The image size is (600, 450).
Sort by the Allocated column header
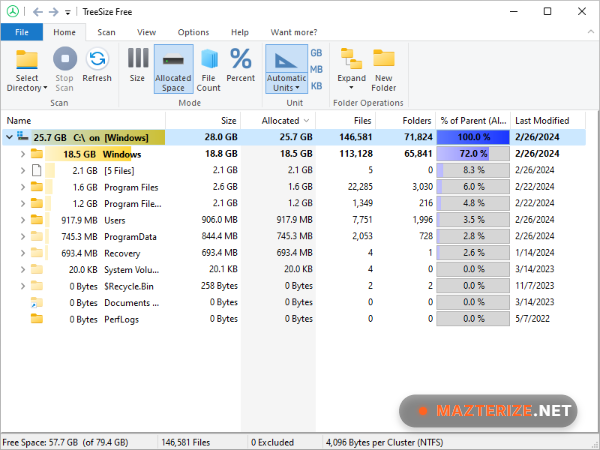[278, 121]
